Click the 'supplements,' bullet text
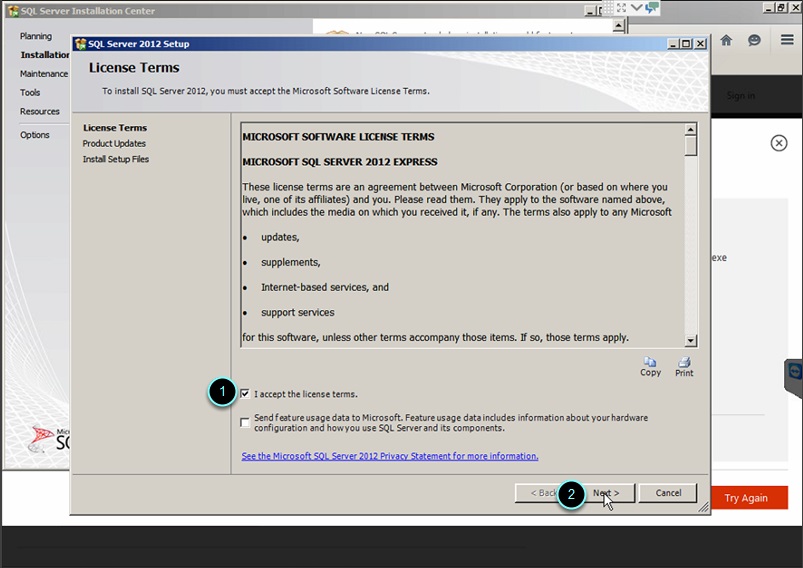 click(290, 262)
